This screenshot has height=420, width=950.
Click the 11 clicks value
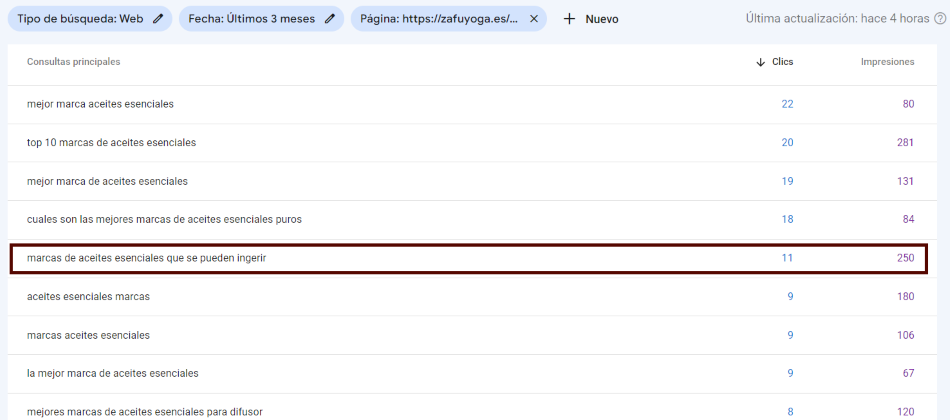787,258
